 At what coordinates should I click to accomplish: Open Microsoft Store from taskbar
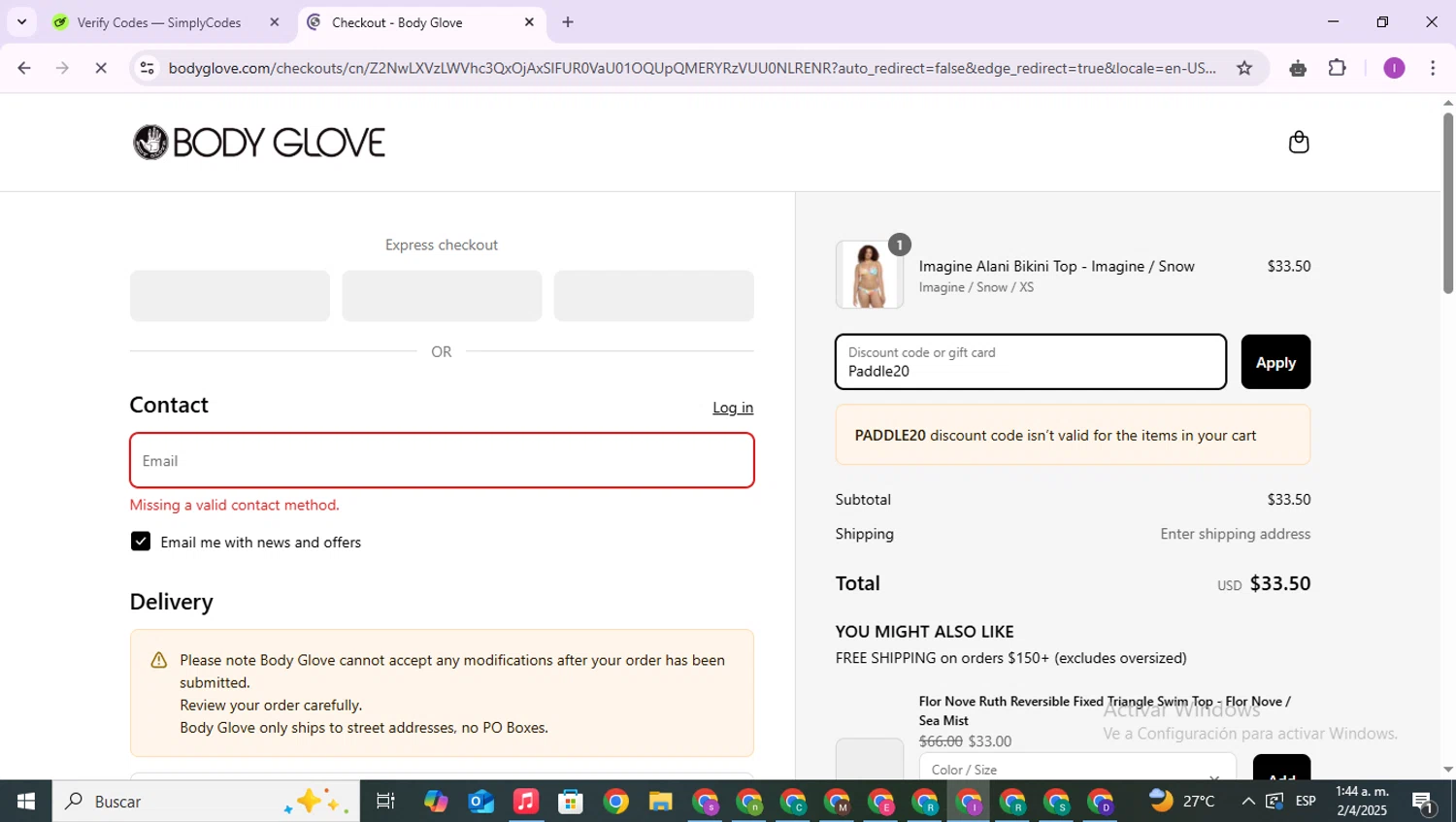[571, 802]
